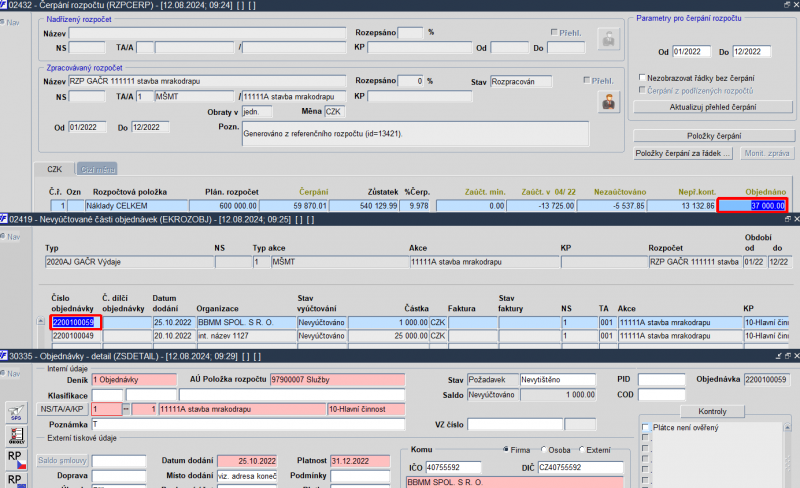This screenshot has width=800, height=488.
Task: Click the Saldo smlouvy button
Action: click(x=62, y=460)
